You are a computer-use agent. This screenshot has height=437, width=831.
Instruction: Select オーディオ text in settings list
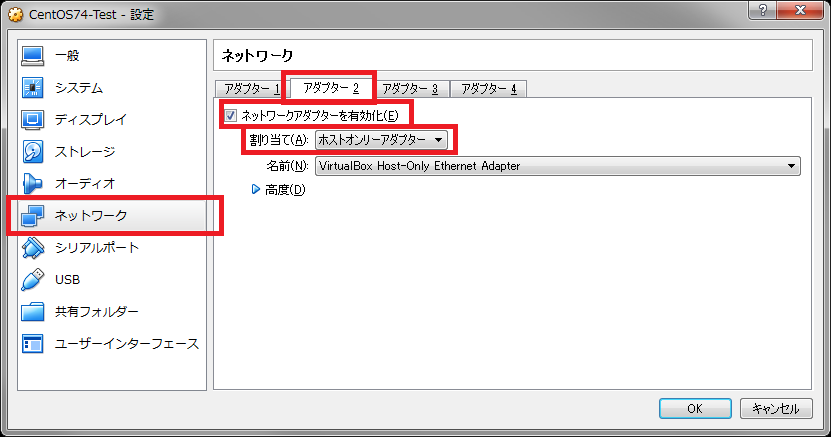pyautogui.click(x=85, y=184)
